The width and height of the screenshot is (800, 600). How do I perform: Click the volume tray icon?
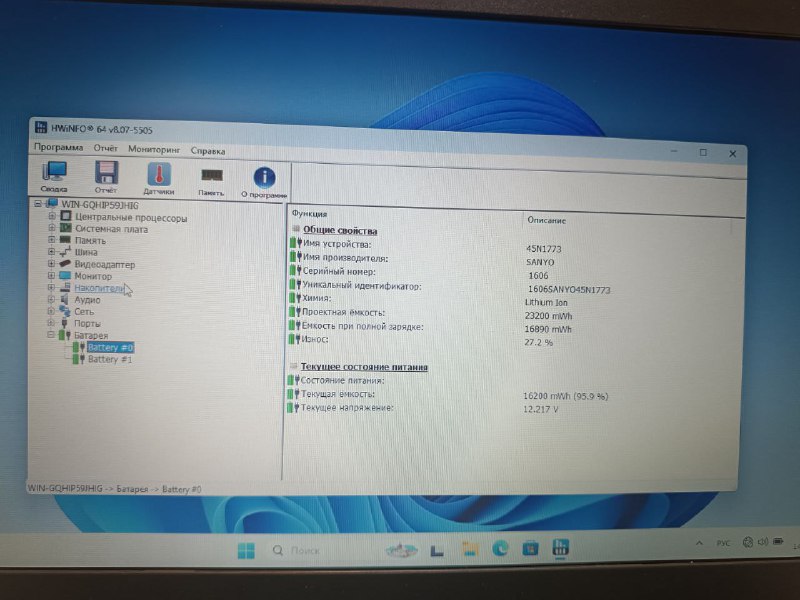763,542
